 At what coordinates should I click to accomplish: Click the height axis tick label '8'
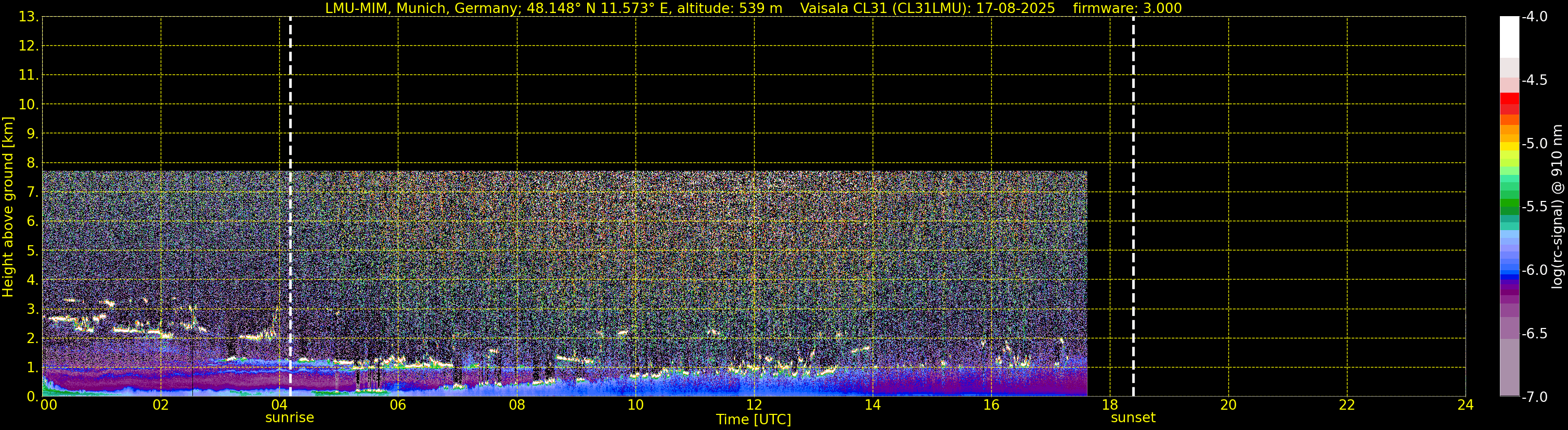tap(32, 162)
